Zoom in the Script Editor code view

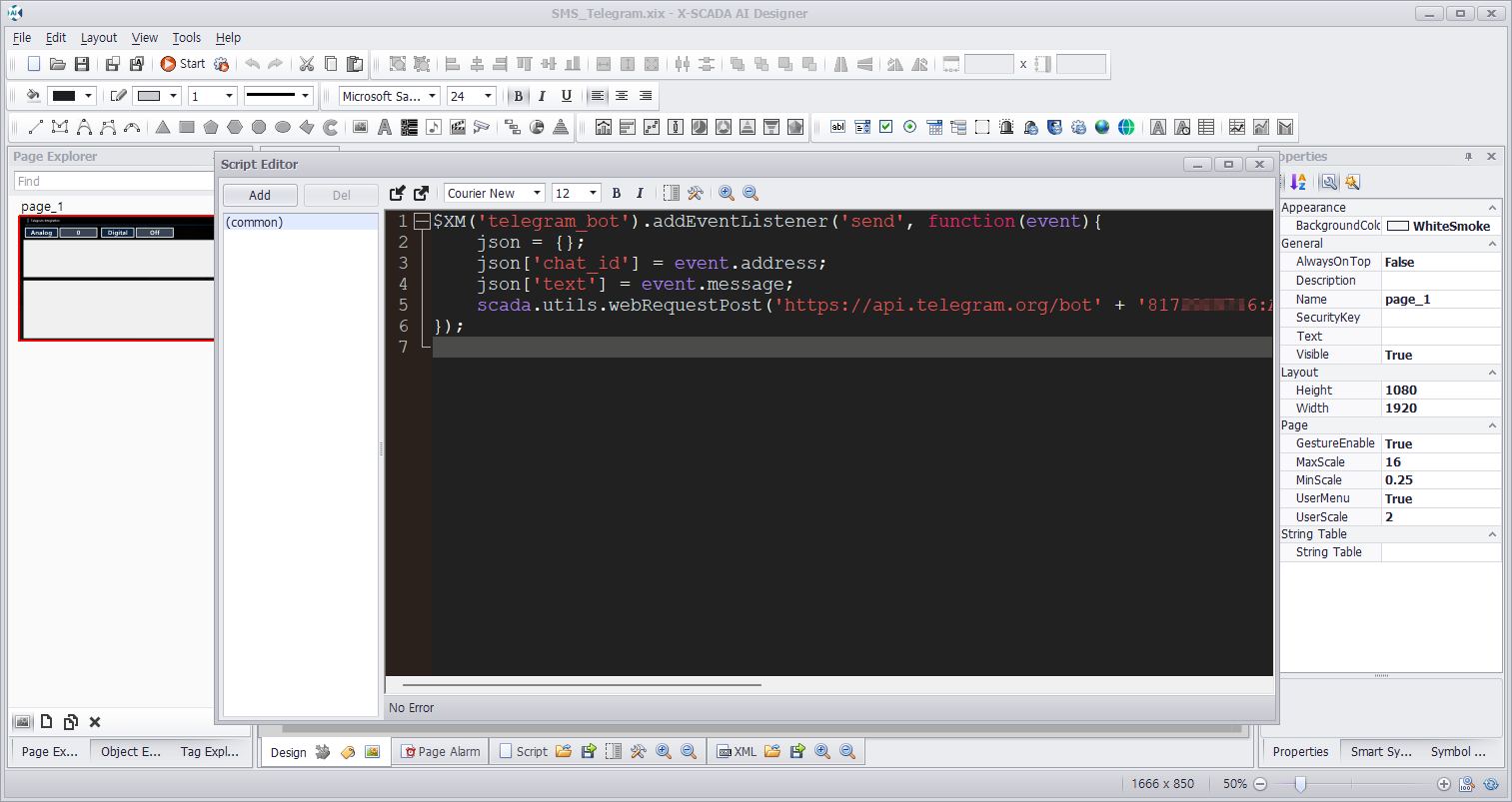click(x=727, y=193)
